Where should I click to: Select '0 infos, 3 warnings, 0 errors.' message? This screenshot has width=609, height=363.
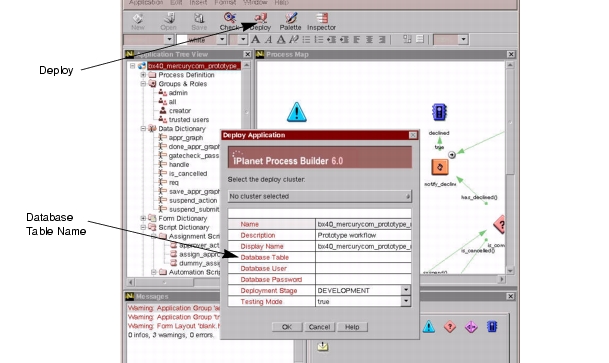171,335
